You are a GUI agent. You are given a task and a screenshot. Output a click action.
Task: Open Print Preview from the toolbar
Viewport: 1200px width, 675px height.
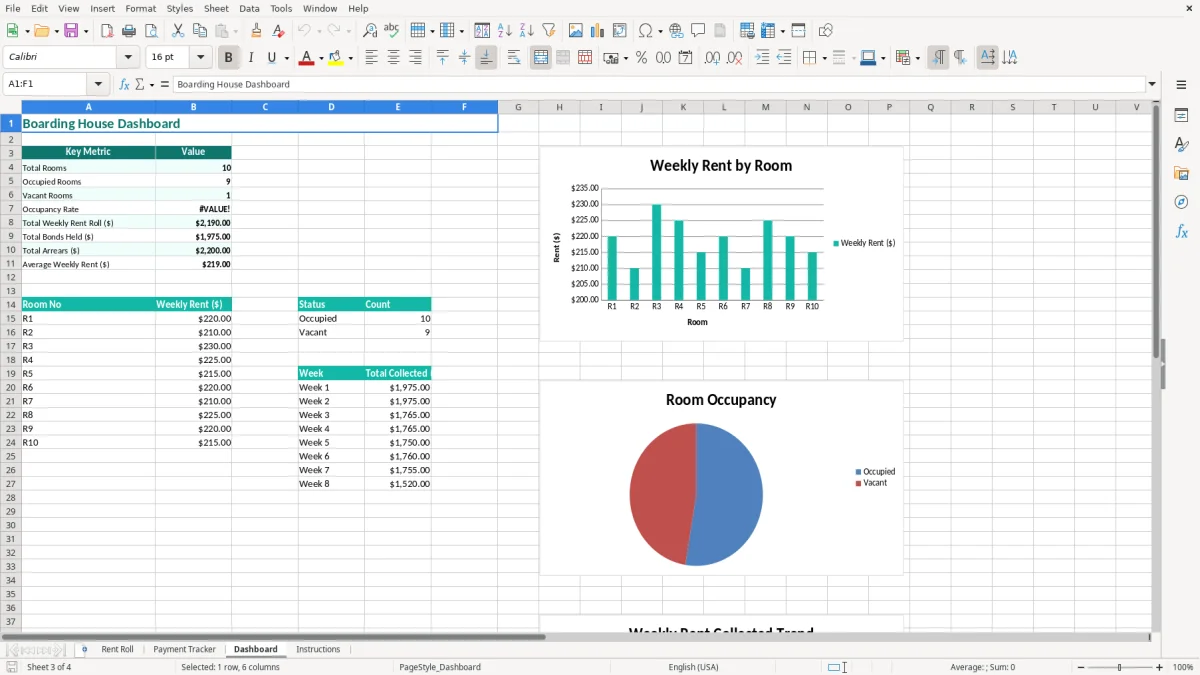(150, 31)
